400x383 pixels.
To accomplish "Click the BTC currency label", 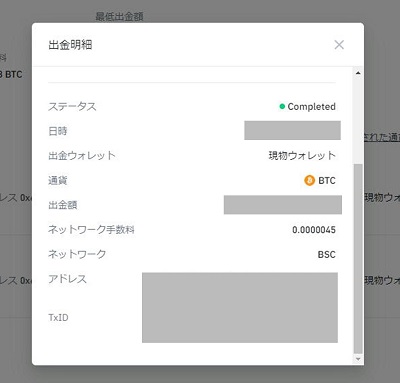I will point(327,180).
